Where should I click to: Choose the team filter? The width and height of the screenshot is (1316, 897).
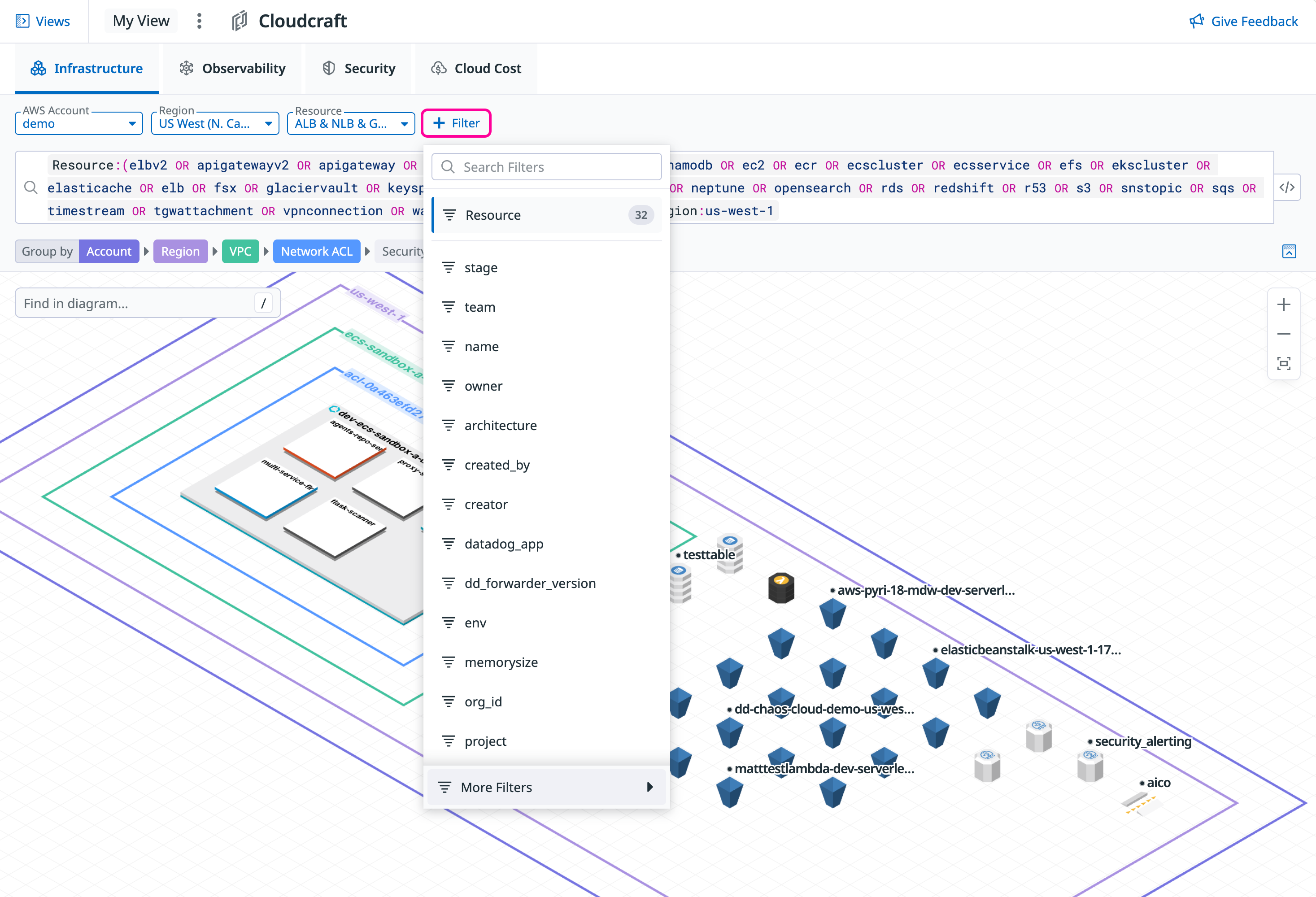click(546, 307)
